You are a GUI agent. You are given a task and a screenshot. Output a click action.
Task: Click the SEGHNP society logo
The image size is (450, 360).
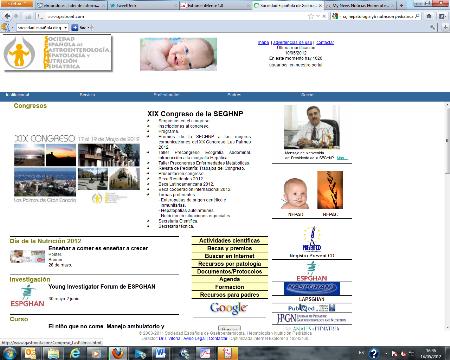click(x=58, y=53)
